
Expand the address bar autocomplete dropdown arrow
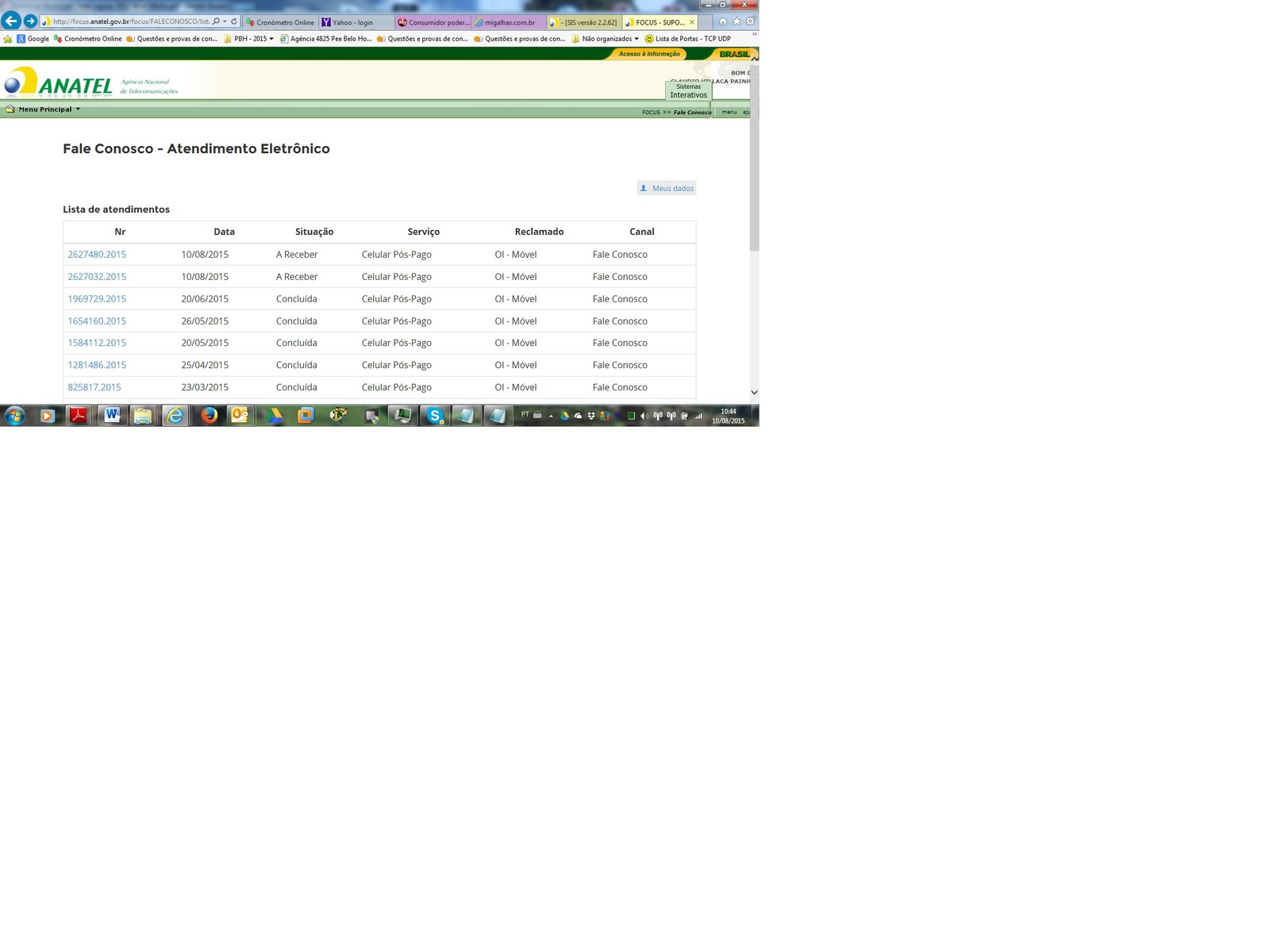tap(225, 21)
